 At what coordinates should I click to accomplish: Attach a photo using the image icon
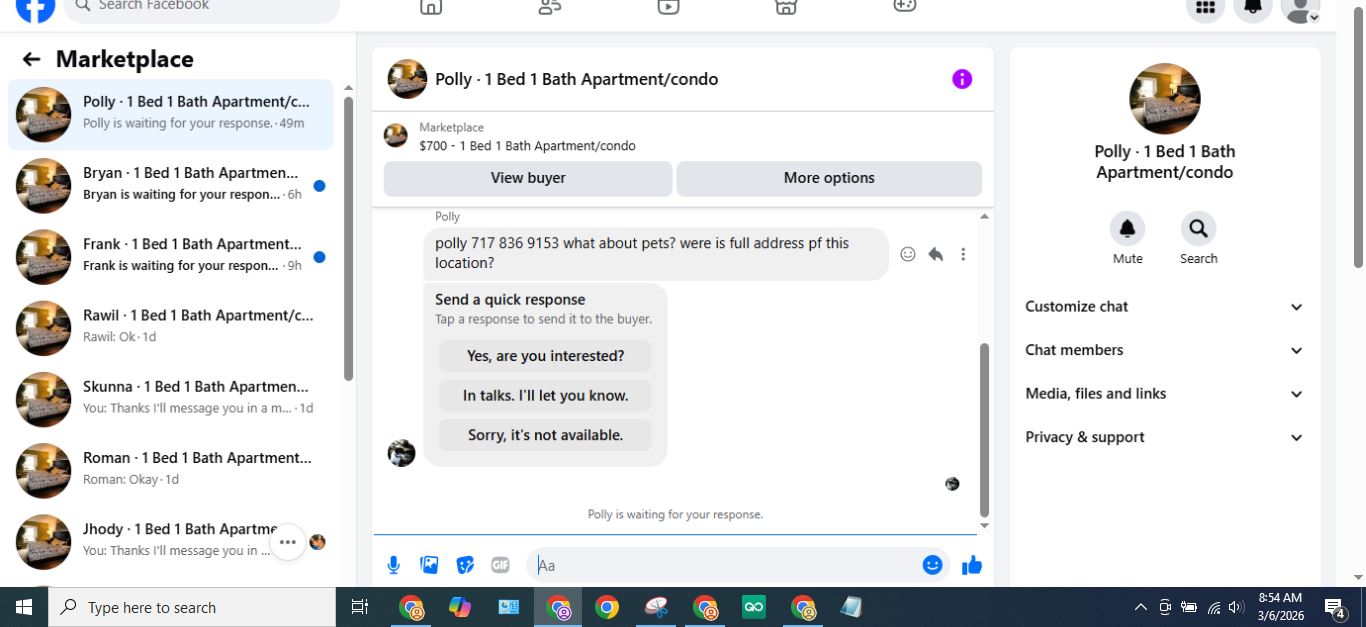click(430, 565)
